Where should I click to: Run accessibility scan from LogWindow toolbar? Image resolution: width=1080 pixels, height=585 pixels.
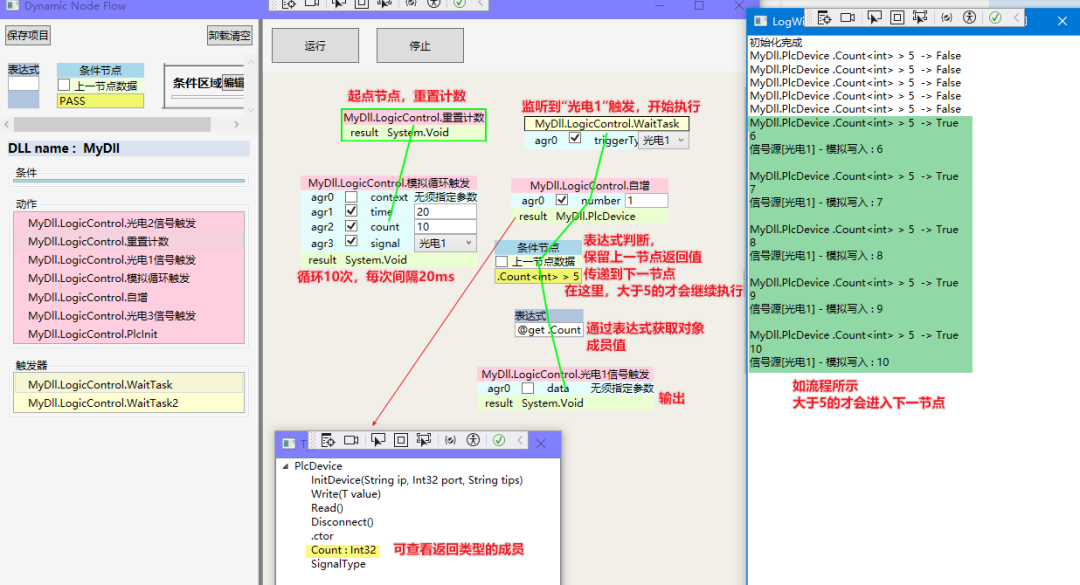tap(970, 18)
